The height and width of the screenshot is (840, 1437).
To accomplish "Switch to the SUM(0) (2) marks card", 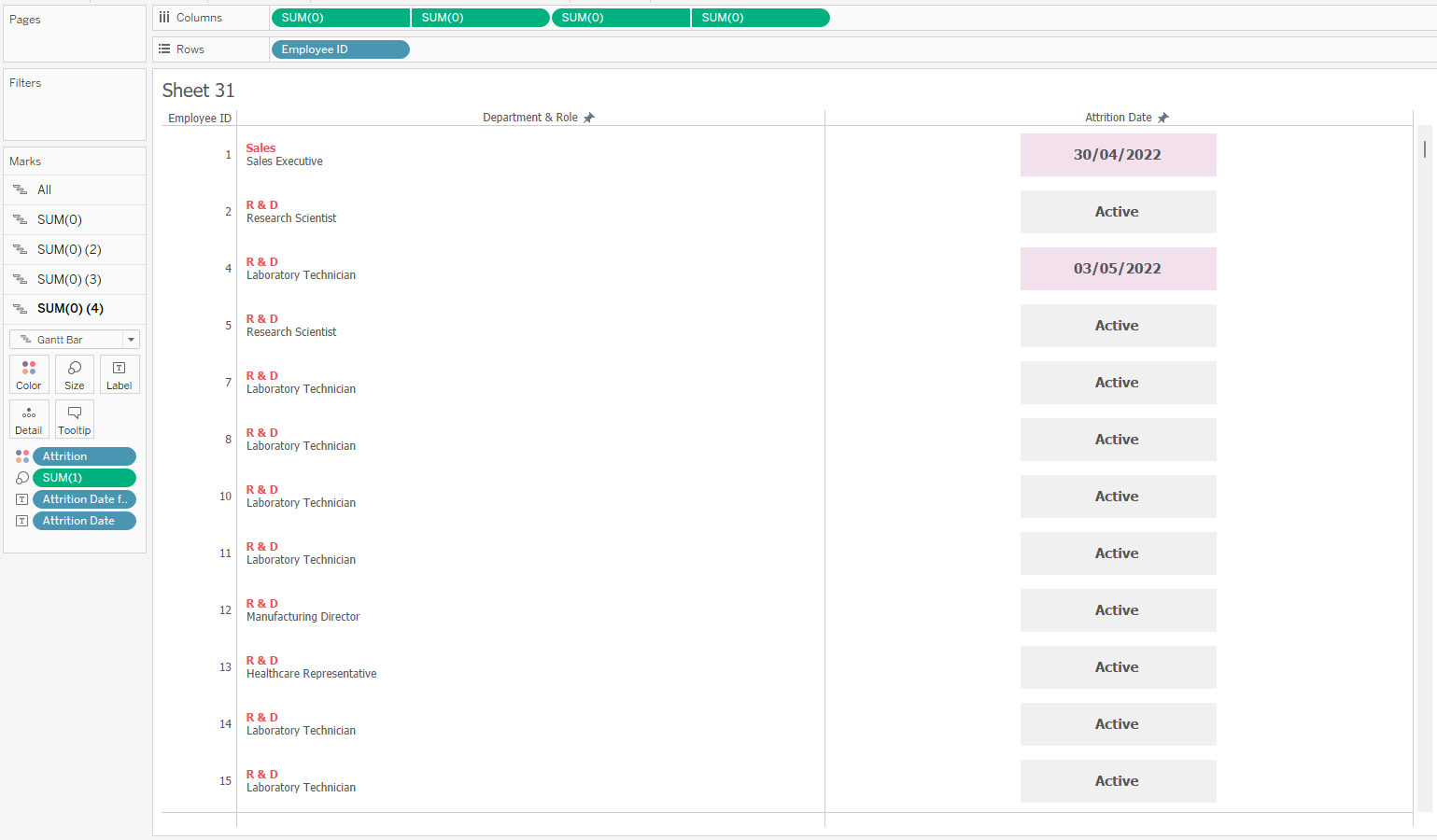I will click(x=75, y=249).
